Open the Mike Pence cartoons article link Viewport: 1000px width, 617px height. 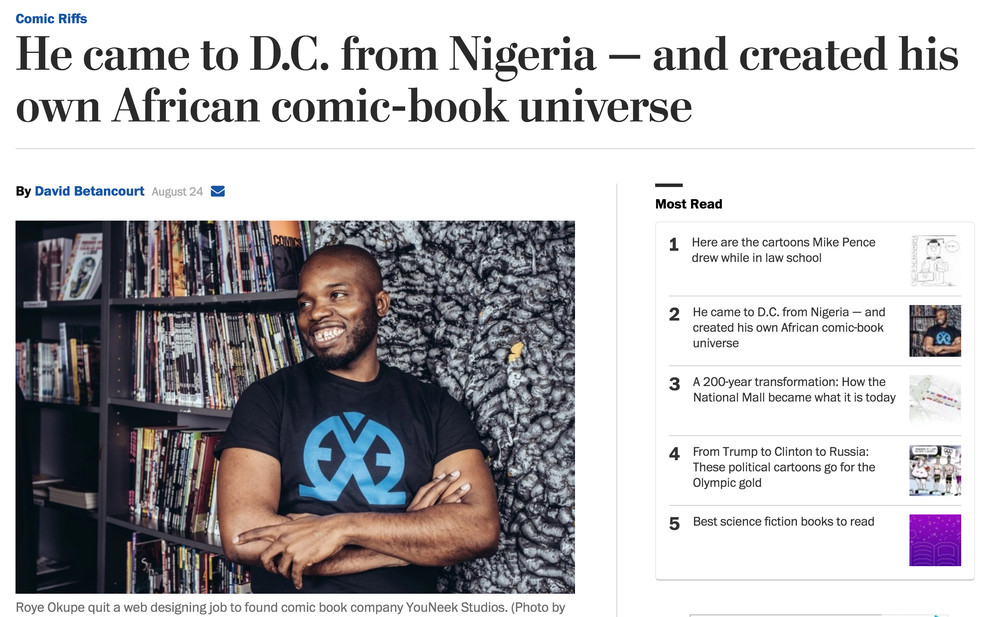tap(783, 250)
